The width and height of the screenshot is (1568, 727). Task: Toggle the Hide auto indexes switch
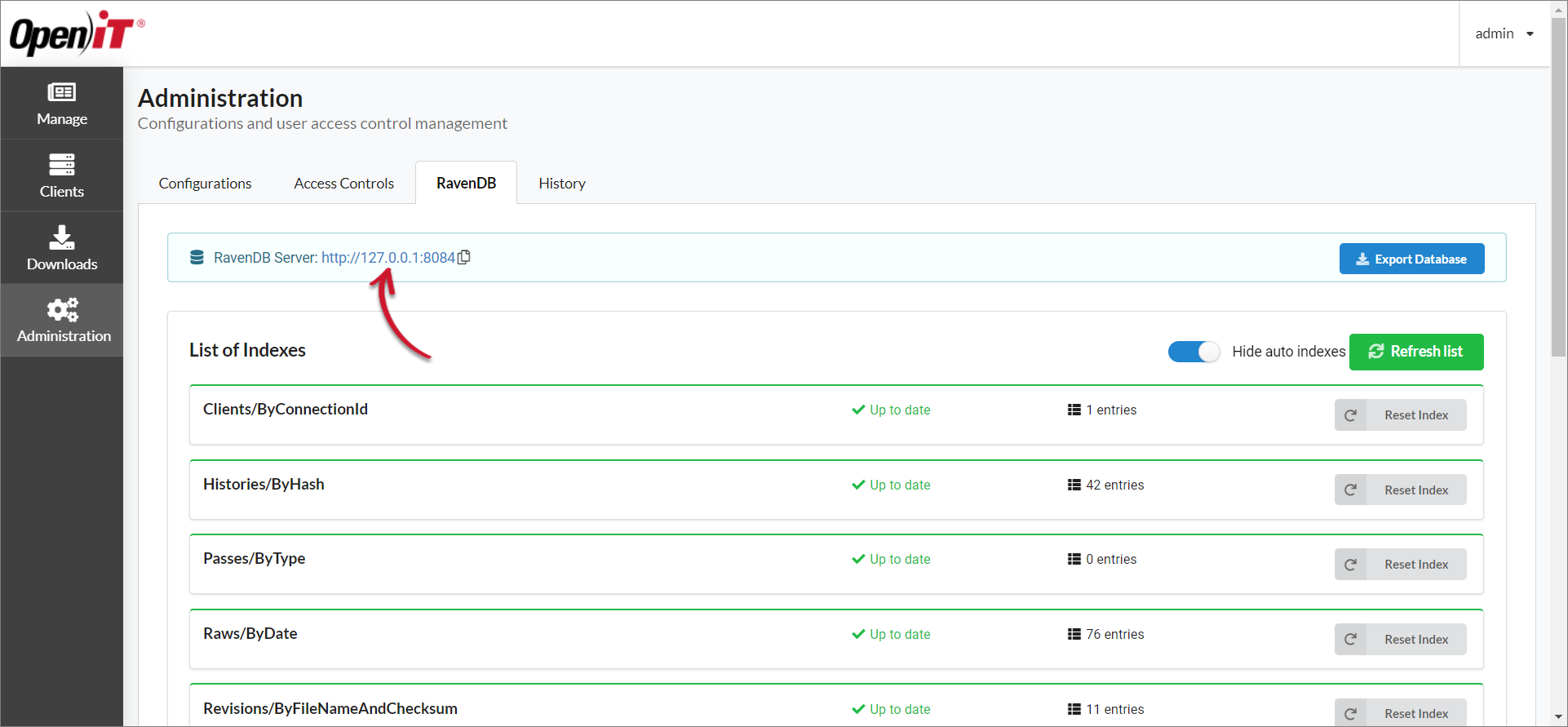(x=1194, y=352)
